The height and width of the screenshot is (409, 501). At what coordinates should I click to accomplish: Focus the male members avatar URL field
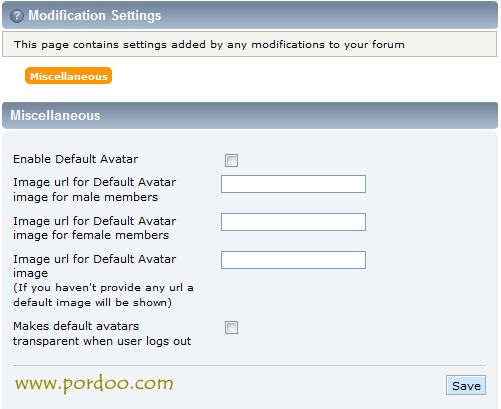(293, 184)
